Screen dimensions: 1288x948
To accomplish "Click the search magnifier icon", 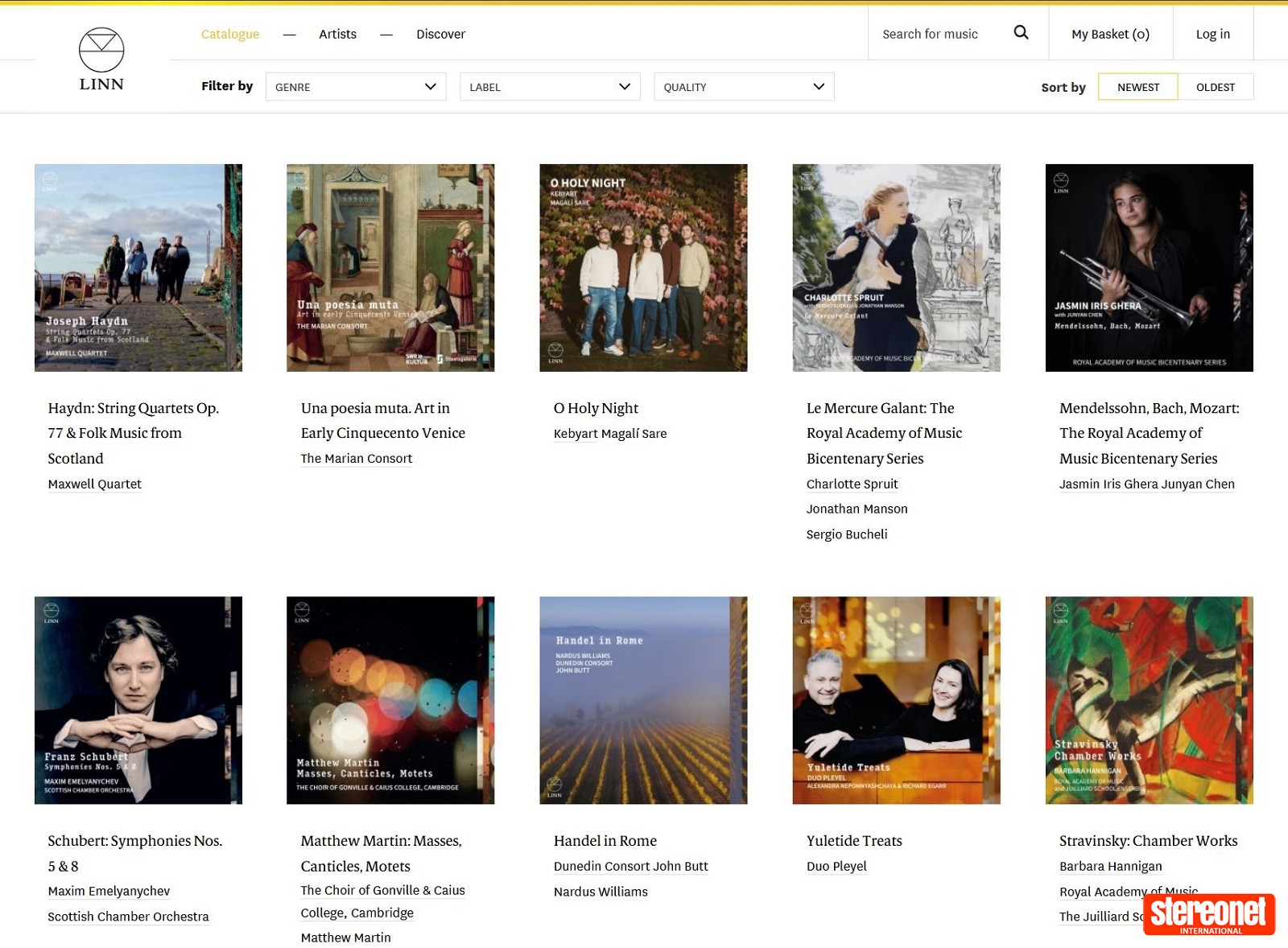I will tap(1021, 33).
